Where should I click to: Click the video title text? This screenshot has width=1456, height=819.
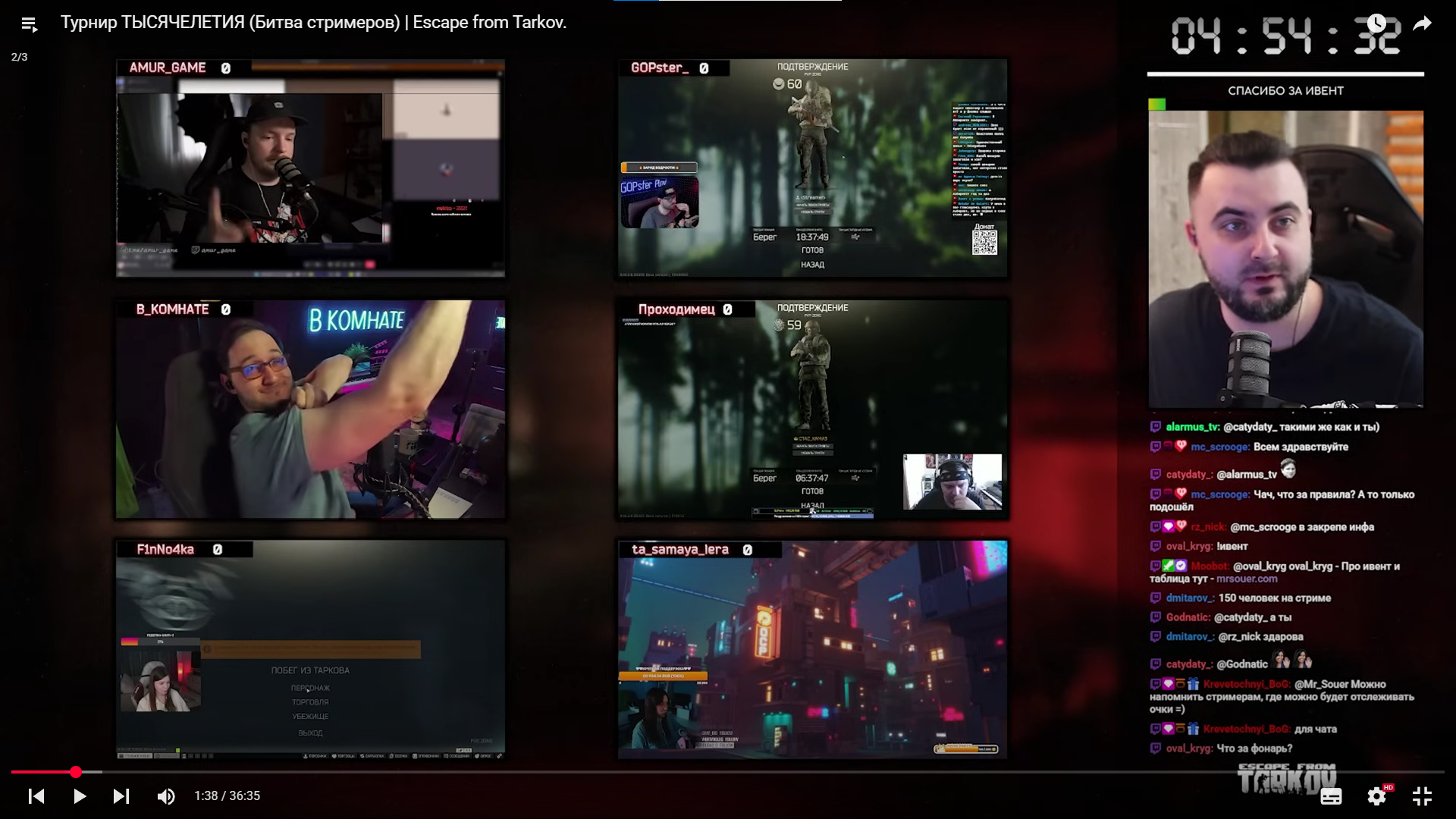[x=313, y=23]
